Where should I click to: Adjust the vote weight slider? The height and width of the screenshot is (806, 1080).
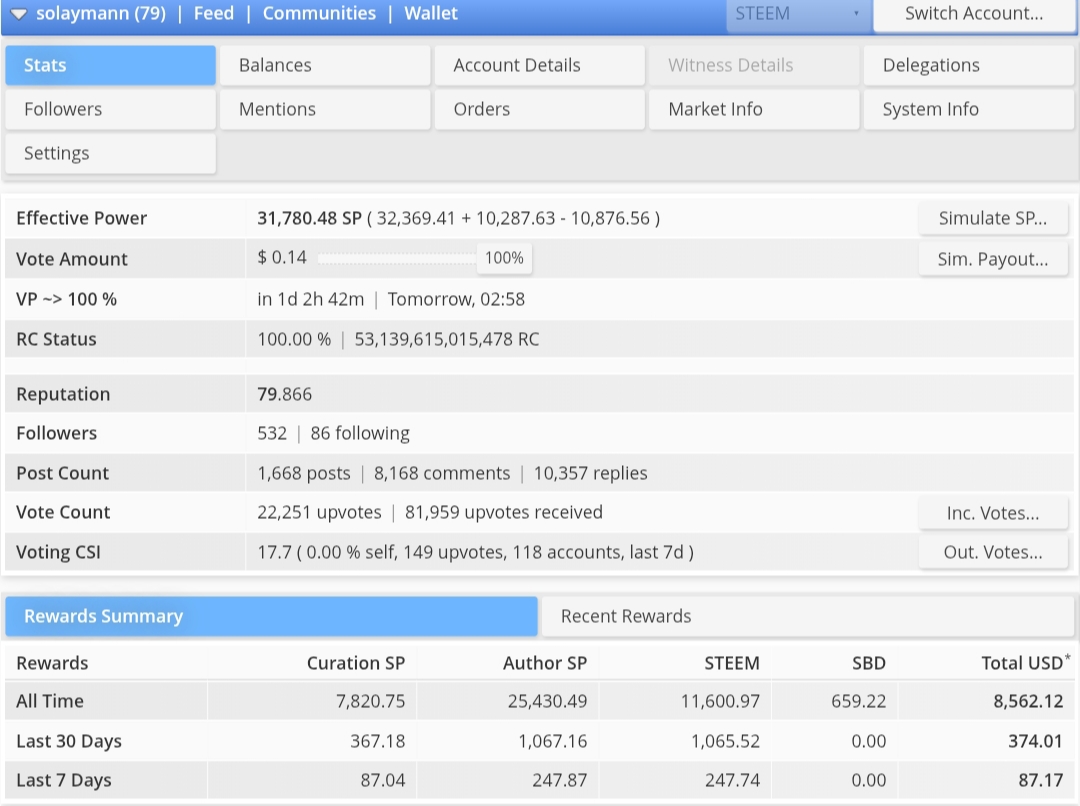coord(397,258)
